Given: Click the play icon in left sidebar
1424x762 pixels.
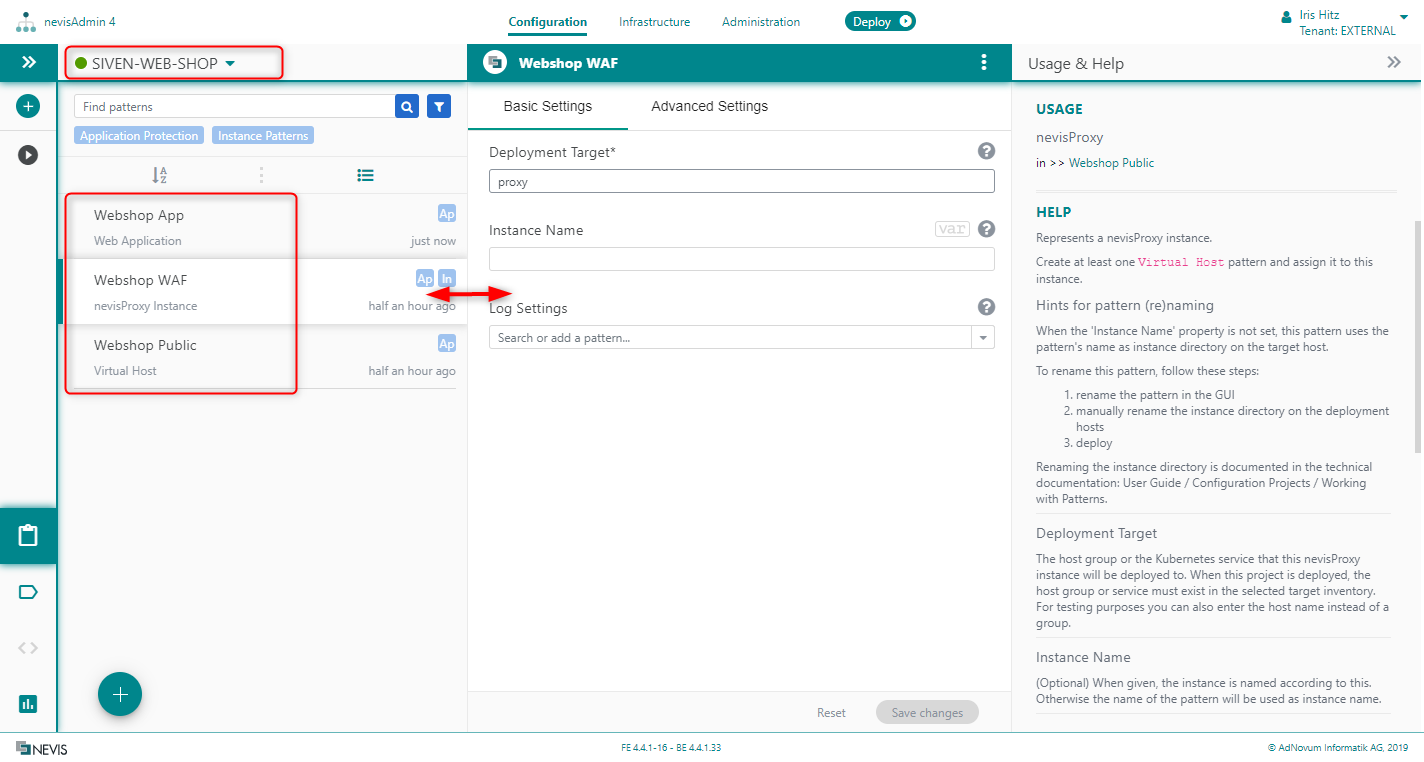Looking at the screenshot, I should [x=28, y=155].
